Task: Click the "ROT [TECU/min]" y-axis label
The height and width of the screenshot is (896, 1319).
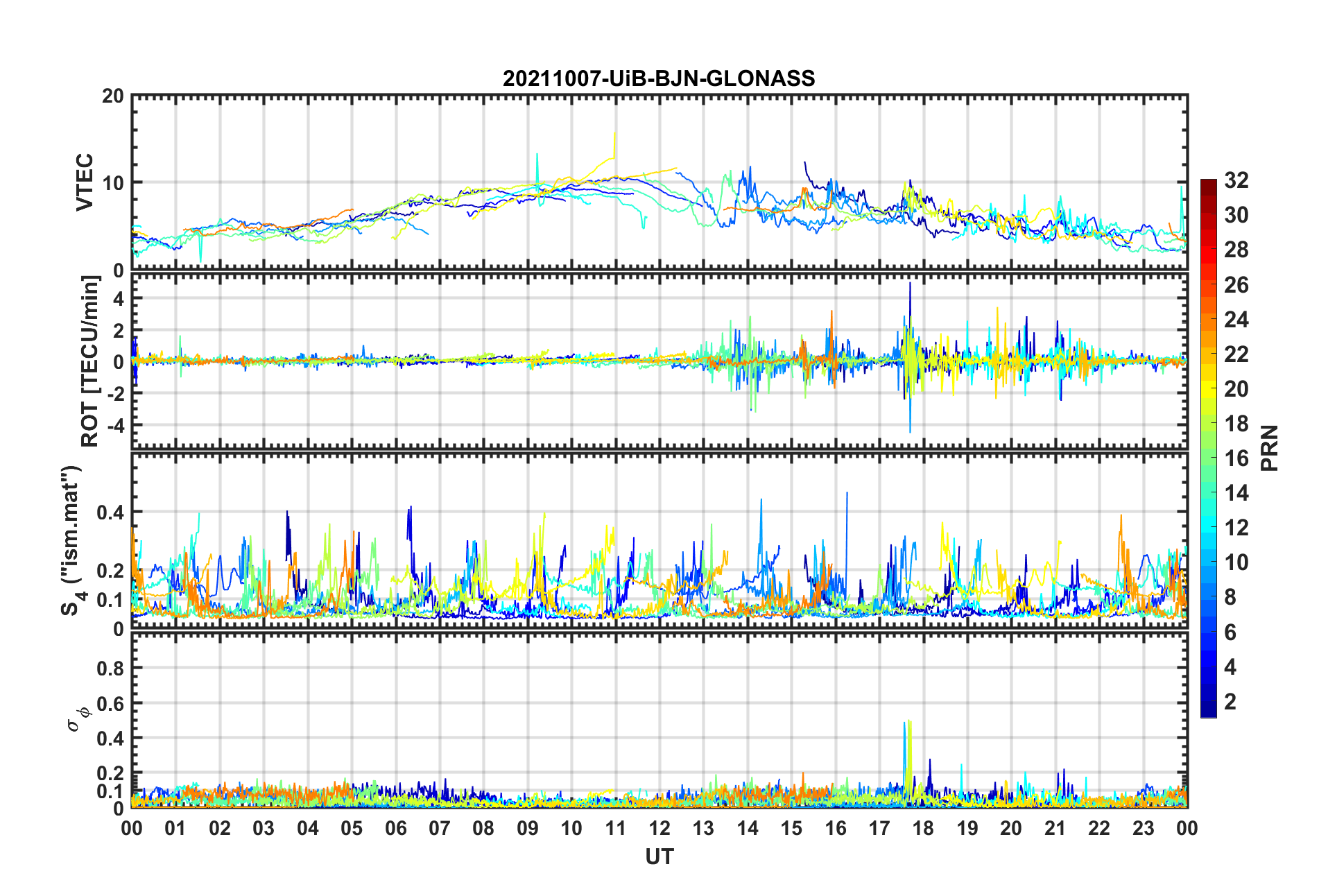Action: pyautogui.click(x=90, y=361)
